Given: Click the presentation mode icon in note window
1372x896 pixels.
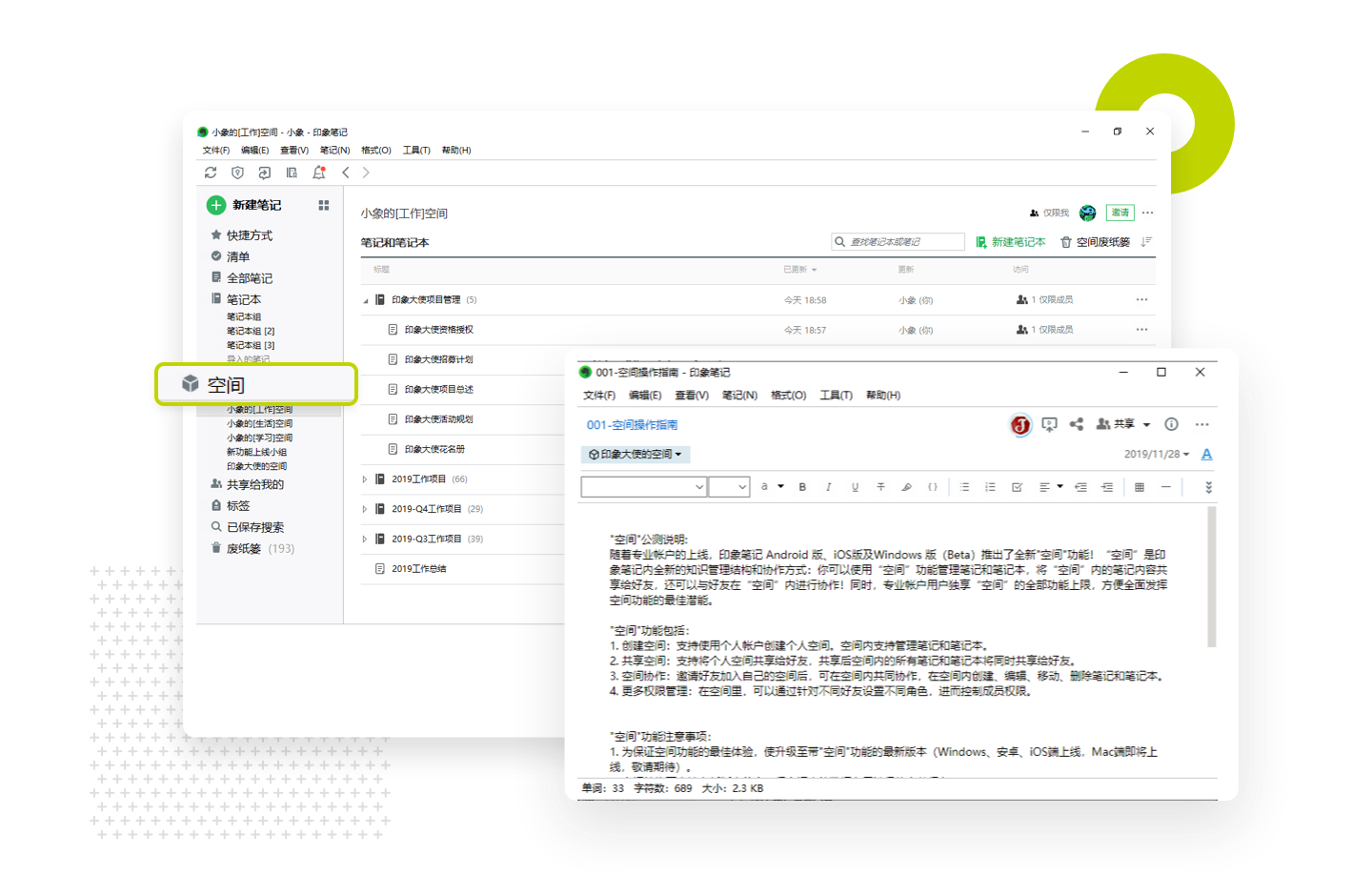Looking at the screenshot, I should click(x=1049, y=424).
